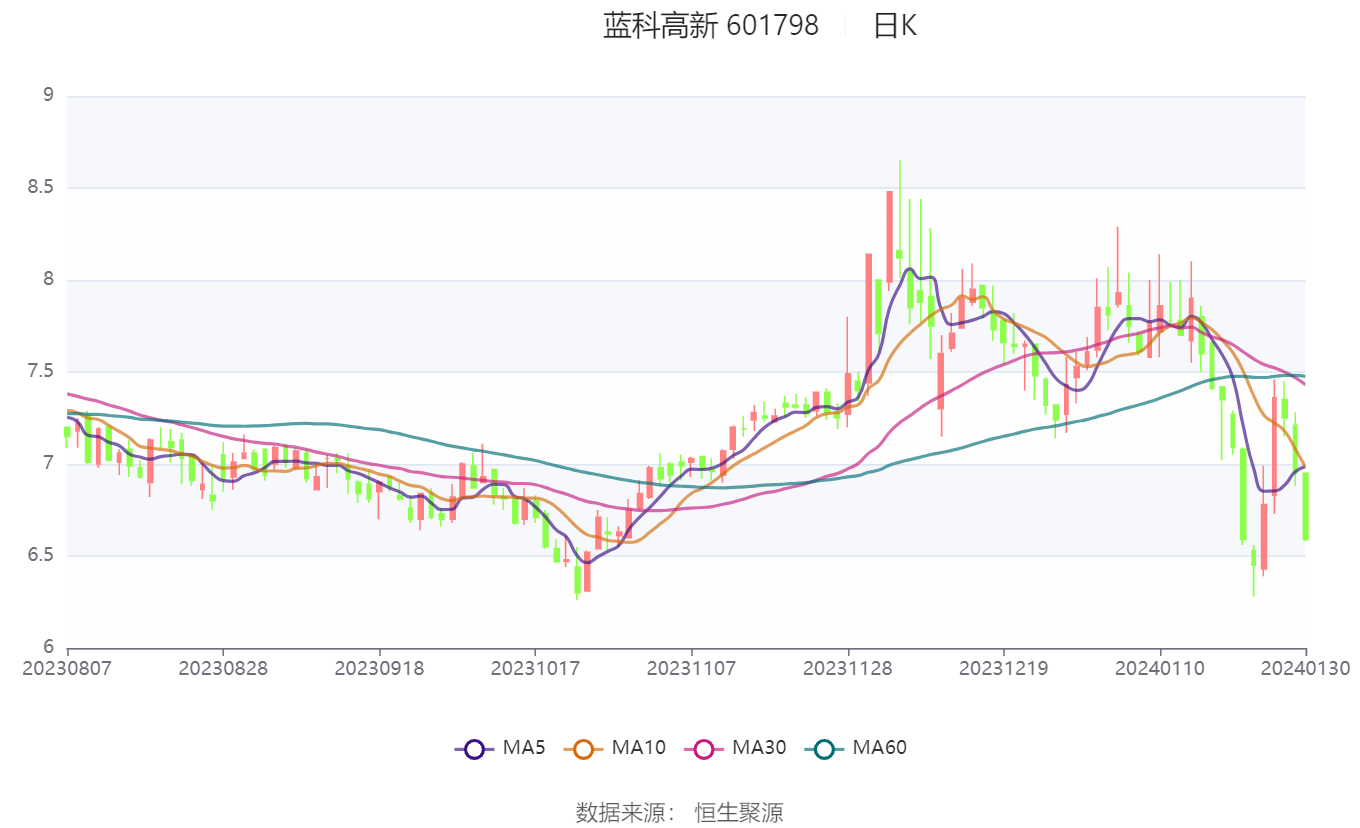Toggle the MA5 legend series
The image size is (1360, 828).
(499, 748)
